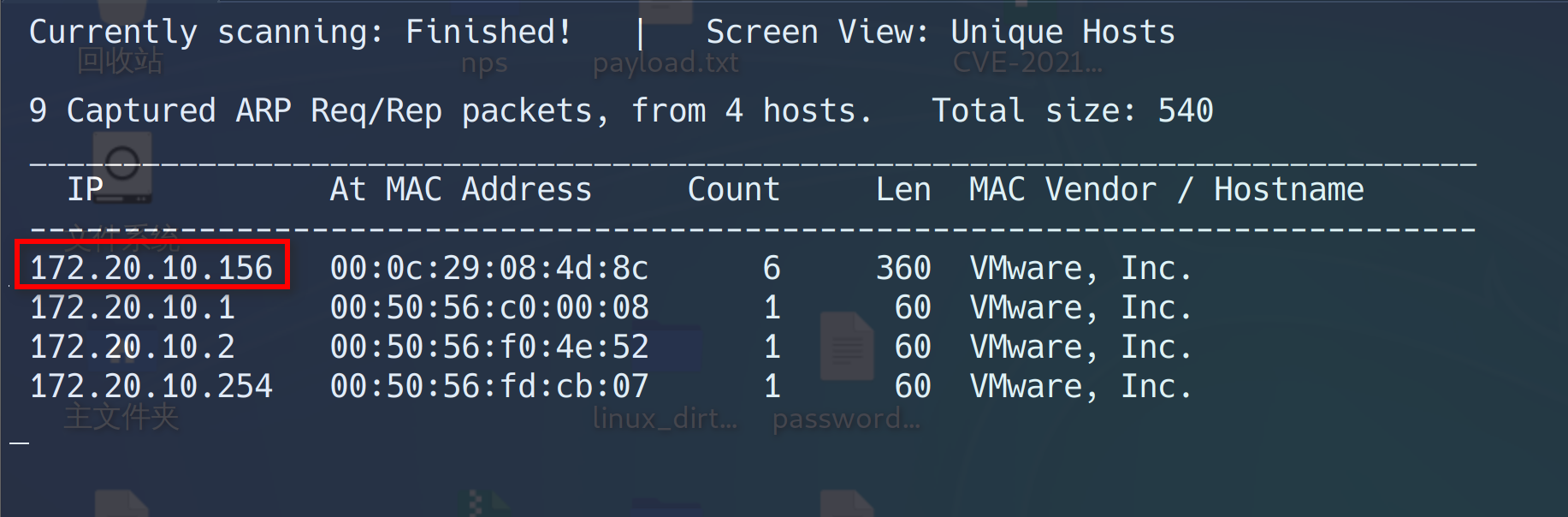
Task: Click the password file document icon
Action: click(847, 347)
